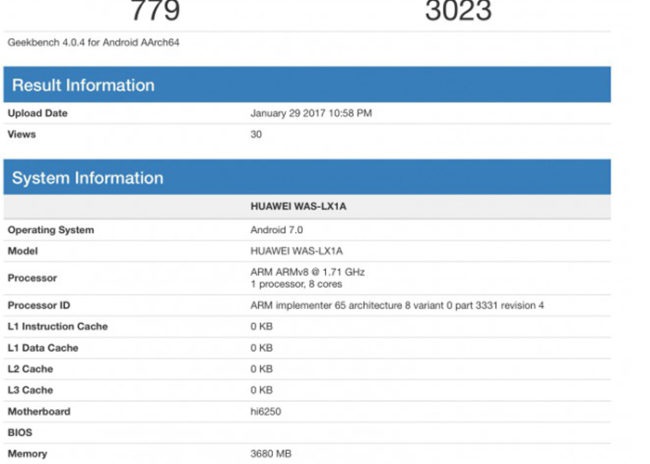Image resolution: width=650 pixels, height=464 pixels.
Task: Click the Memory label
Action: (x=27, y=454)
